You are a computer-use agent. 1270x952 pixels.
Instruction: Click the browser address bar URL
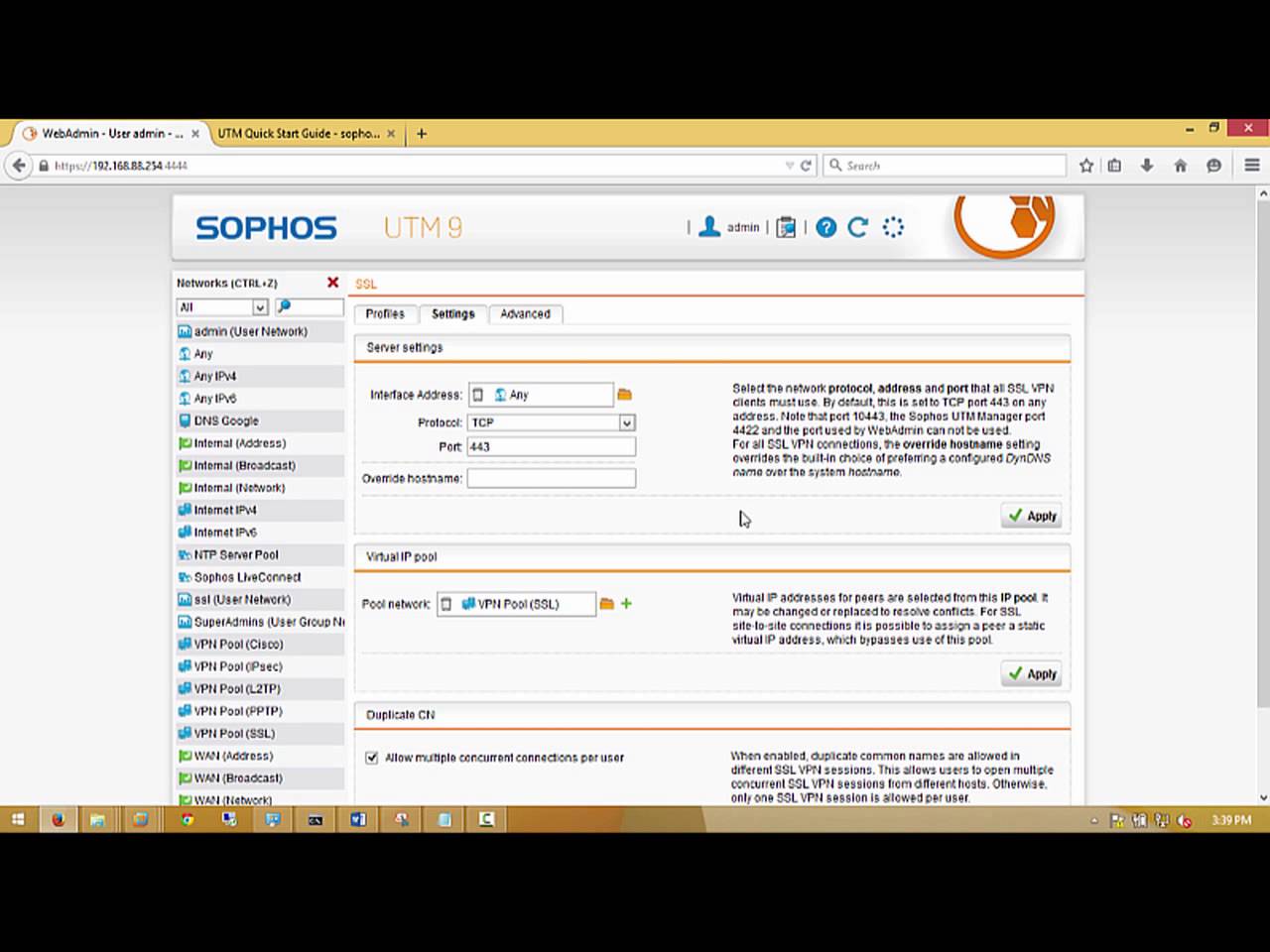(121, 166)
